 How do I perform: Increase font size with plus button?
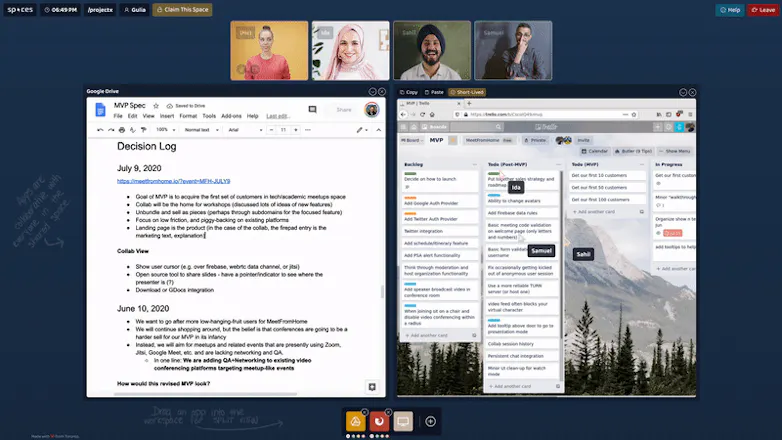pyautogui.click(x=296, y=130)
